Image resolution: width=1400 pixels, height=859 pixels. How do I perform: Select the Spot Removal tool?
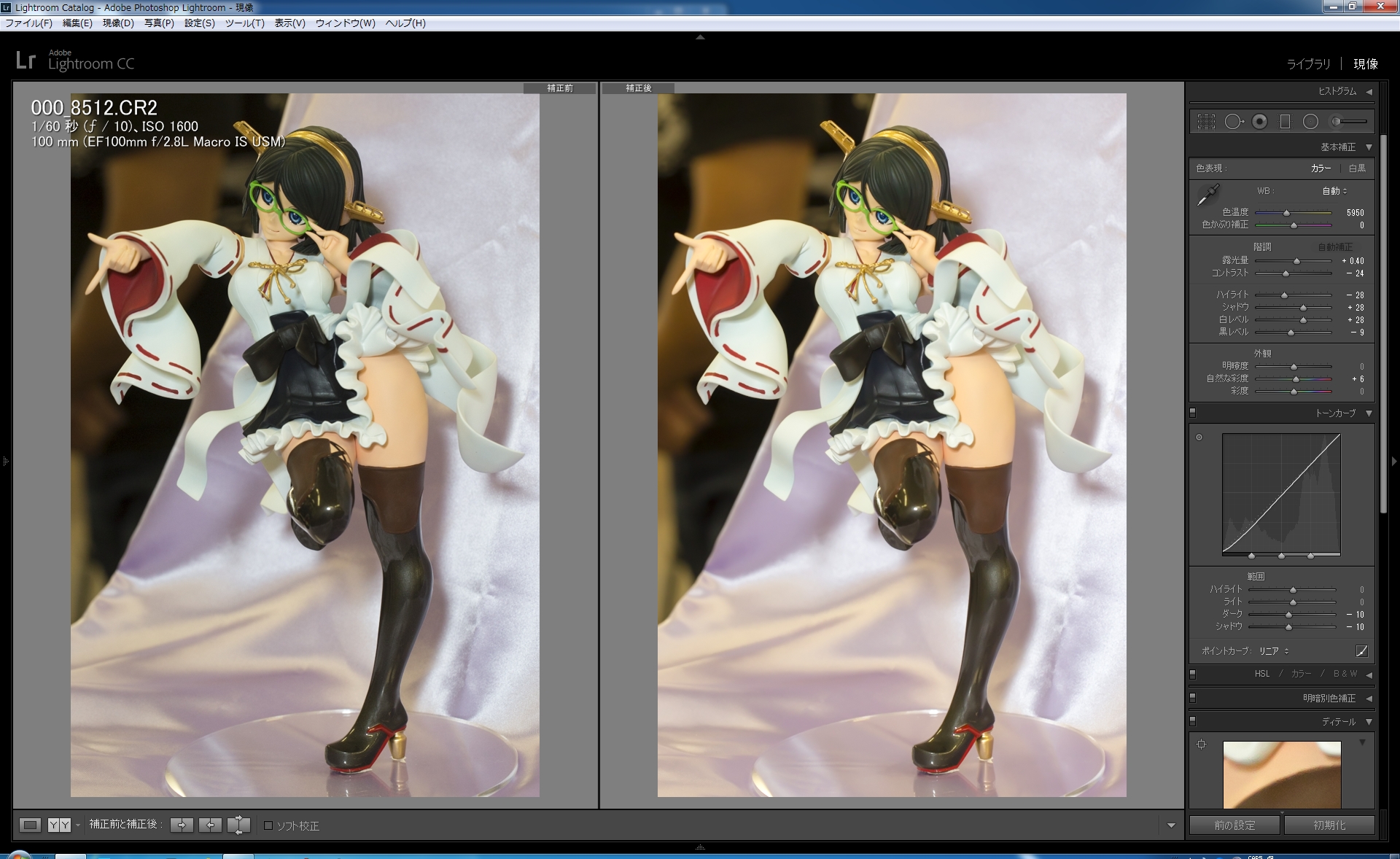click(x=1233, y=122)
